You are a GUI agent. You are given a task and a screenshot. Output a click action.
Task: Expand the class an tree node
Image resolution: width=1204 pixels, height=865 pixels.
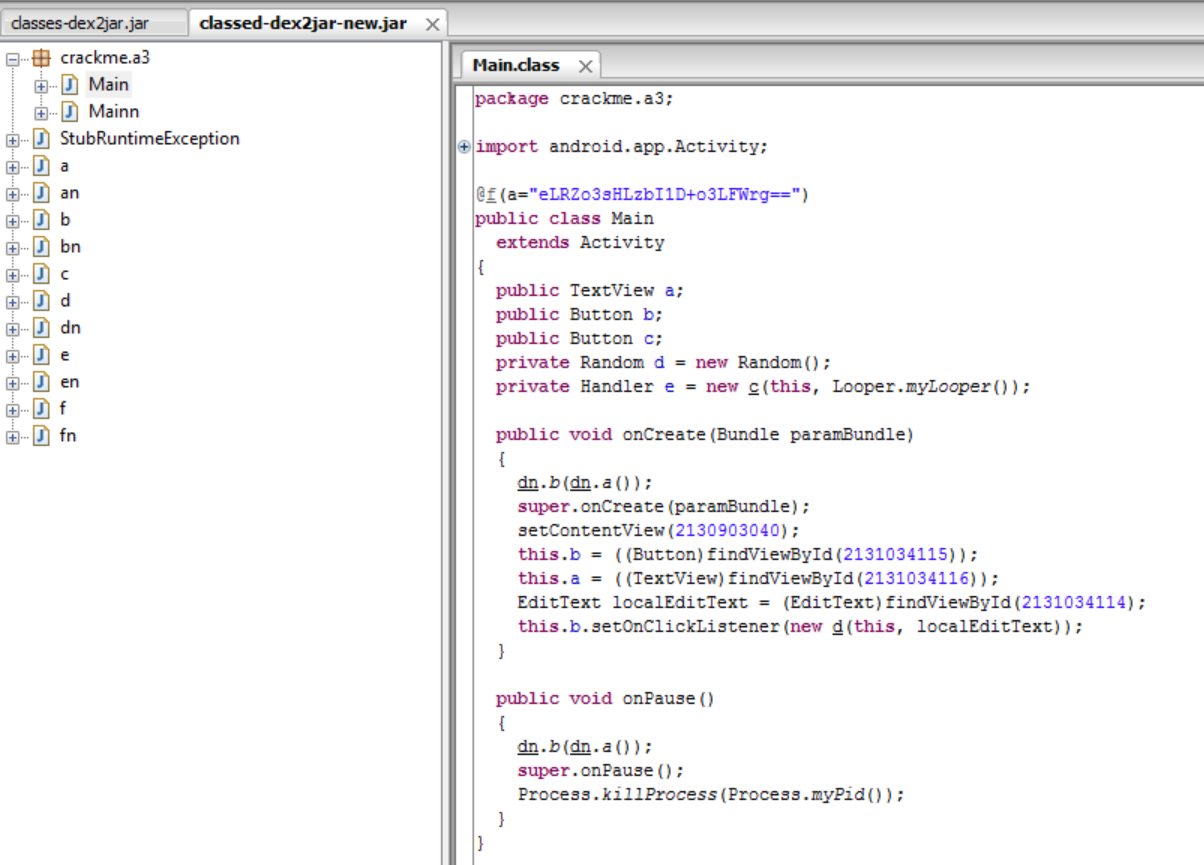(12, 193)
